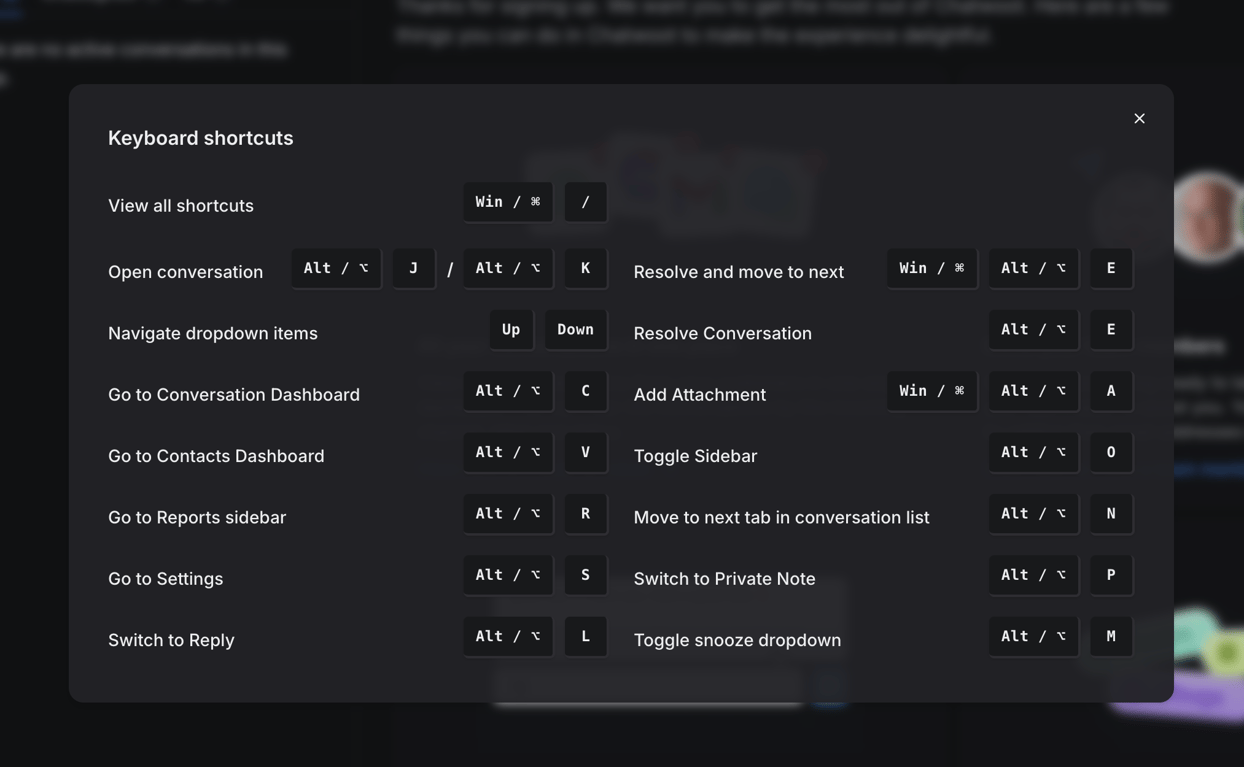Screen dimensions: 1244x767
Task: Click the R key for Reports sidebar
Action: point(586,514)
